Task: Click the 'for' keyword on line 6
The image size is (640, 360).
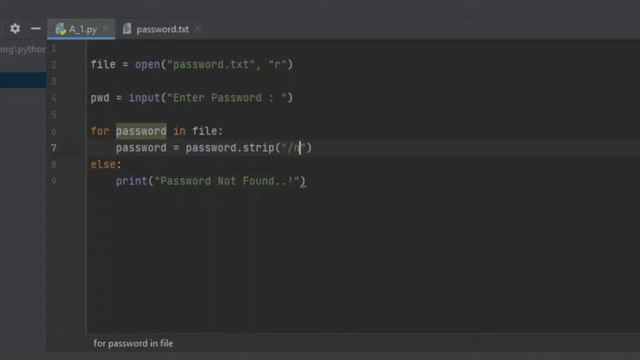Action: click(x=100, y=131)
